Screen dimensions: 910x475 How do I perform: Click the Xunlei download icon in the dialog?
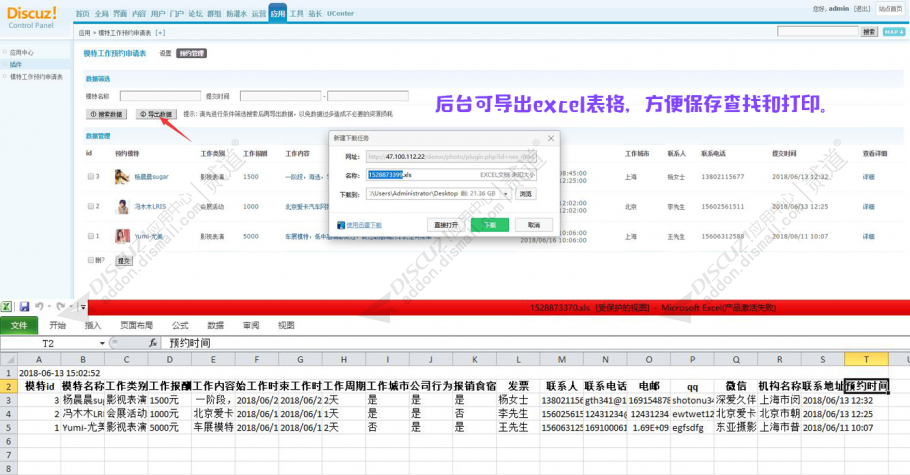pos(341,225)
